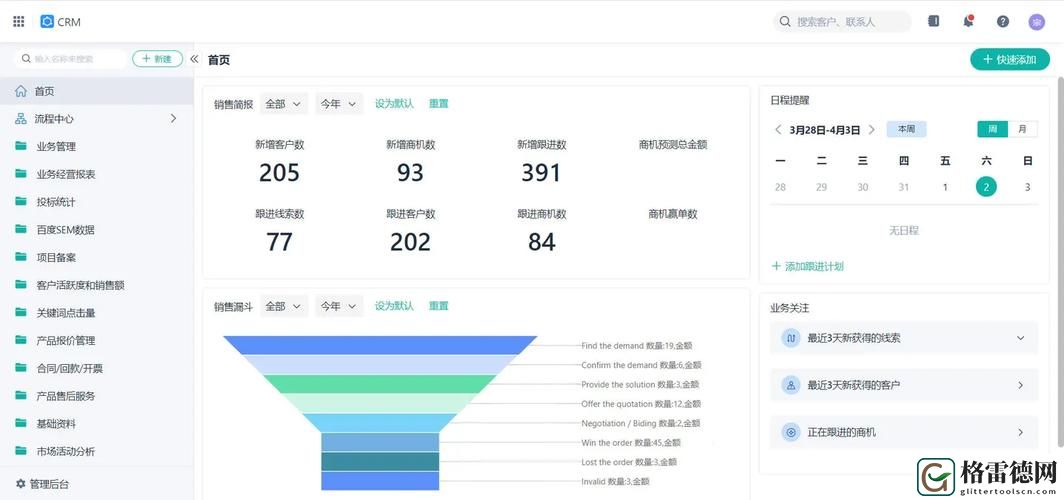
Task: Switch calendar to 月 month view
Action: 1023,129
